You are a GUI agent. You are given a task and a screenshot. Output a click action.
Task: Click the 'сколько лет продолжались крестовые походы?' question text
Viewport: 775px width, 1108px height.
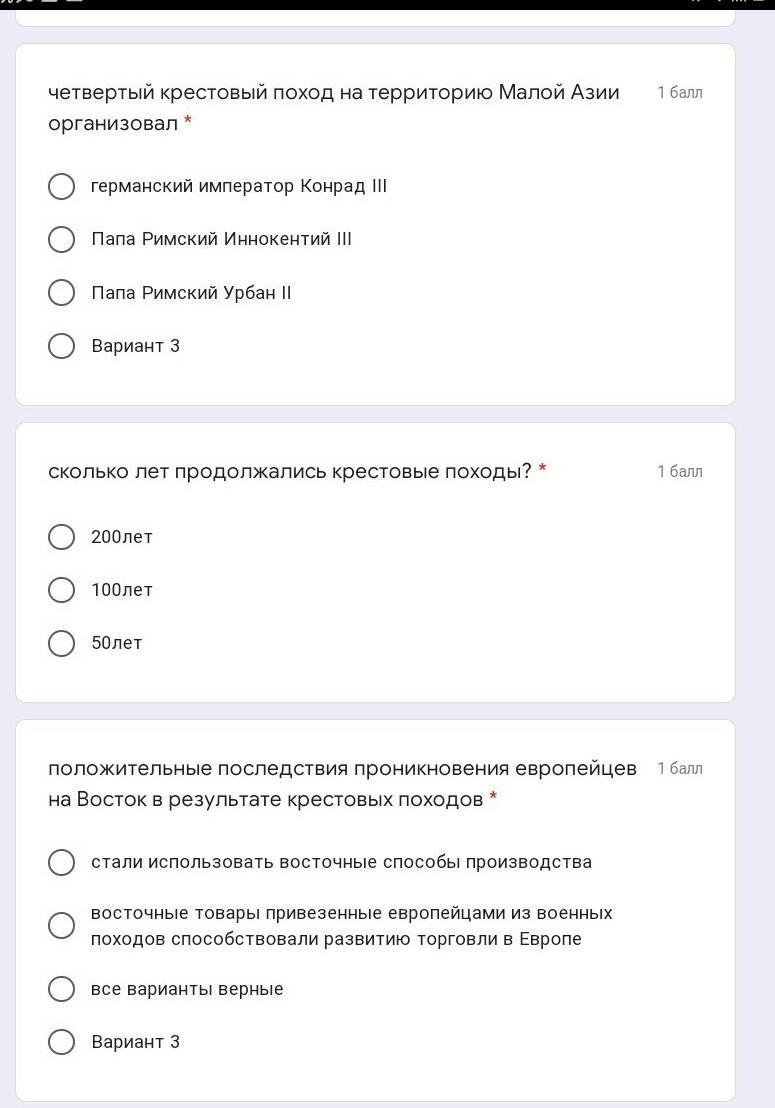pos(290,471)
